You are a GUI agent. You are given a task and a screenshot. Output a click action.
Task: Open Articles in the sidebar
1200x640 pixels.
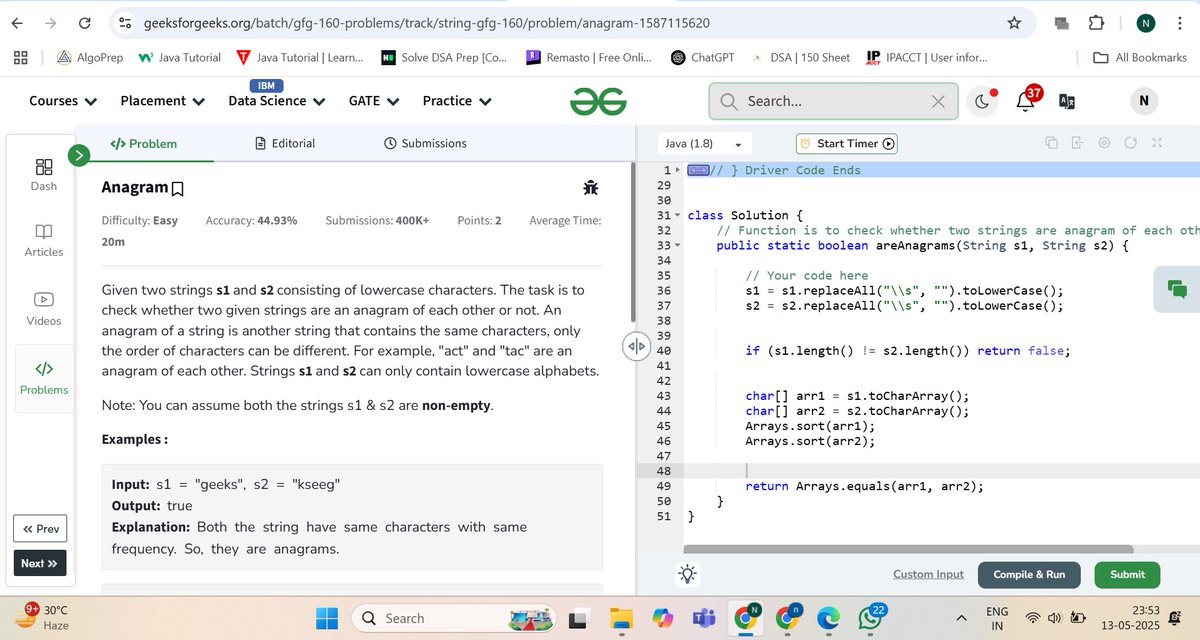click(x=44, y=240)
